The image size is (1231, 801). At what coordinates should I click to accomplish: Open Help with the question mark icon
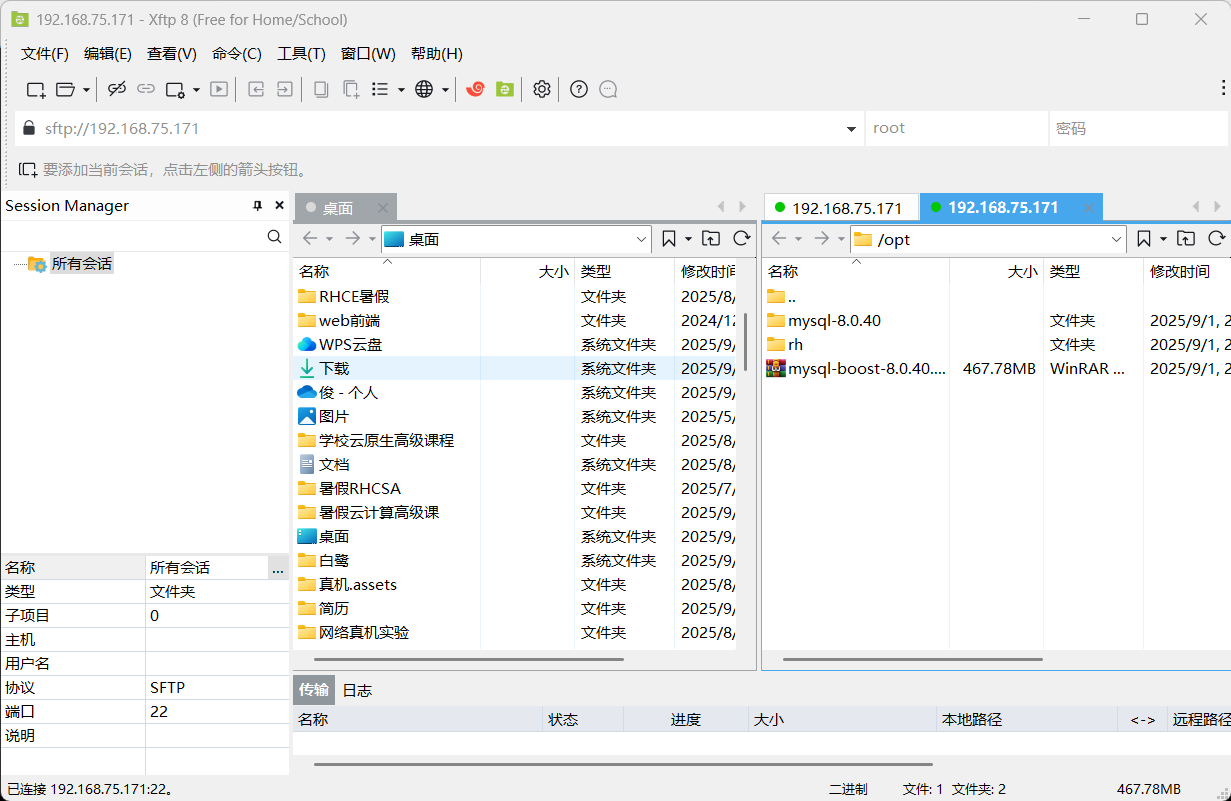pyautogui.click(x=579, y=89)
